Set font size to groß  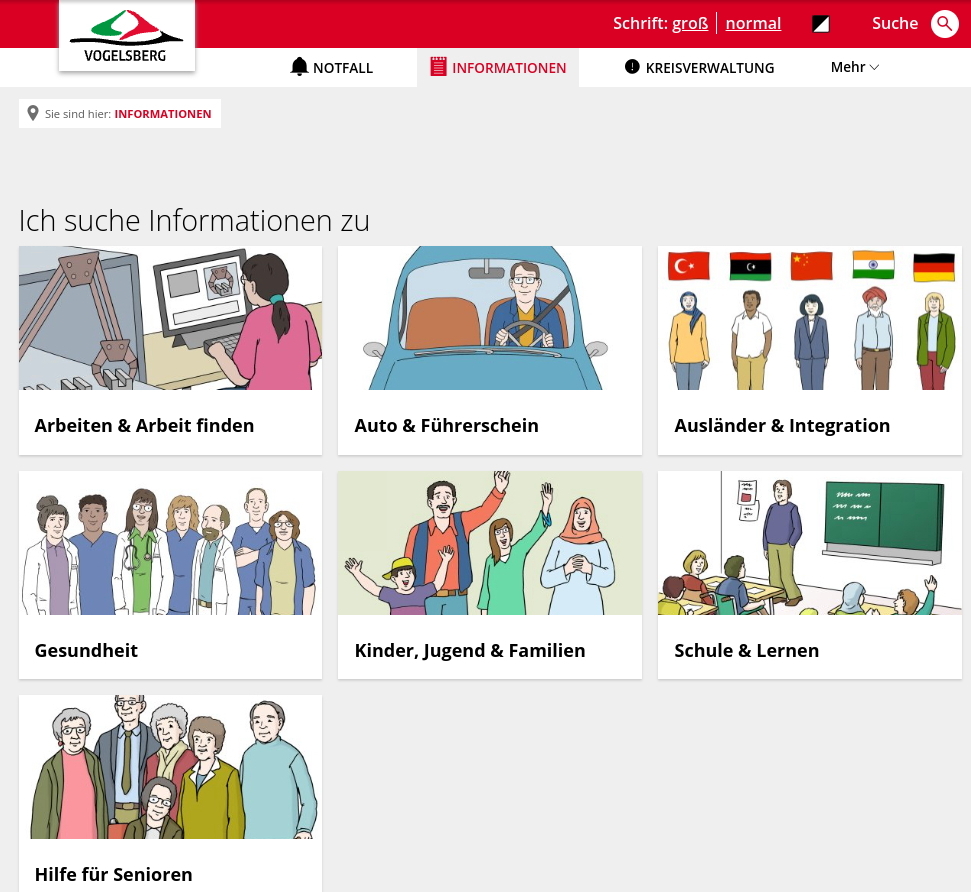689,23
